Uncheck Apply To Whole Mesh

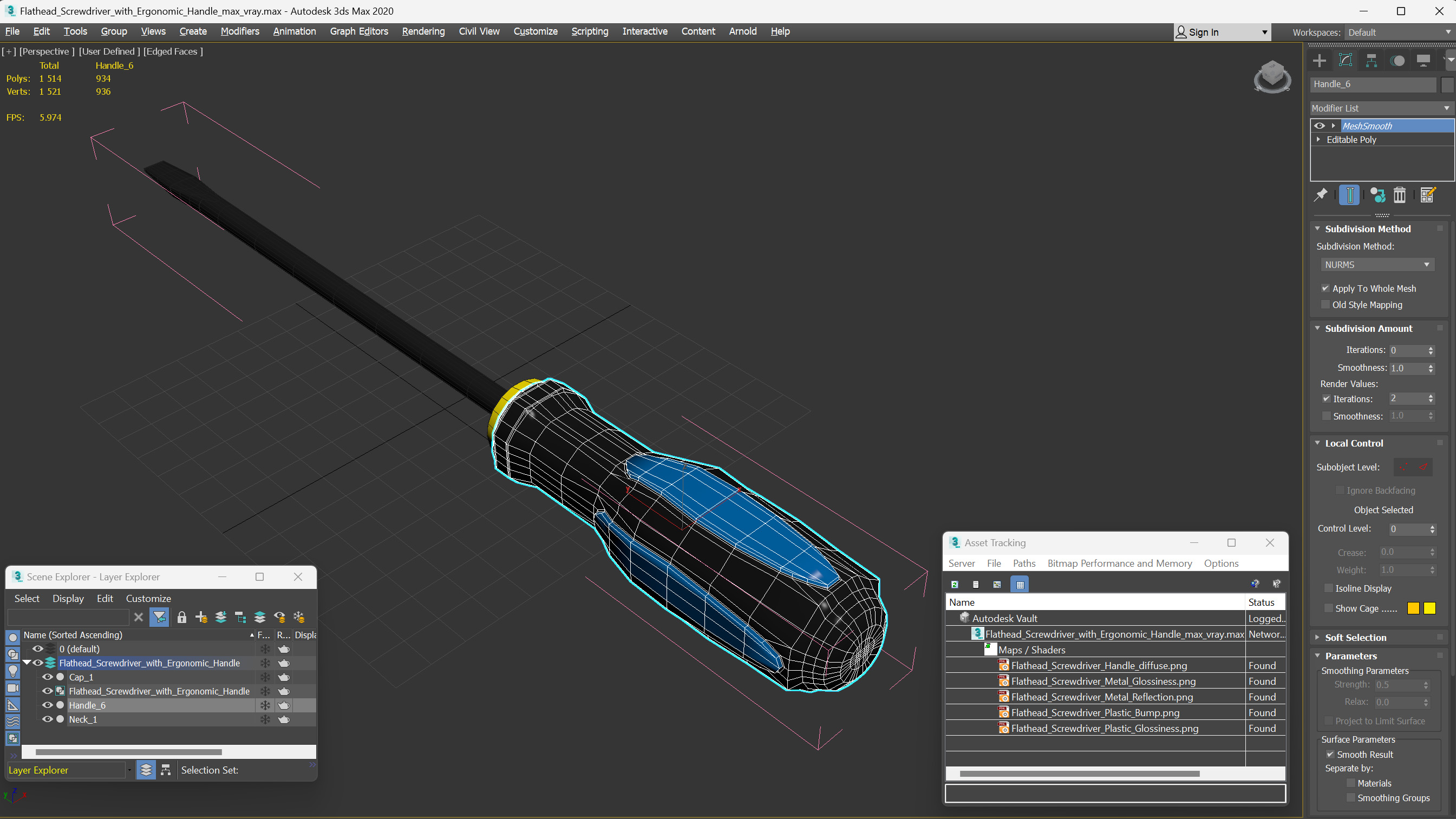[x=1326, y=289]
